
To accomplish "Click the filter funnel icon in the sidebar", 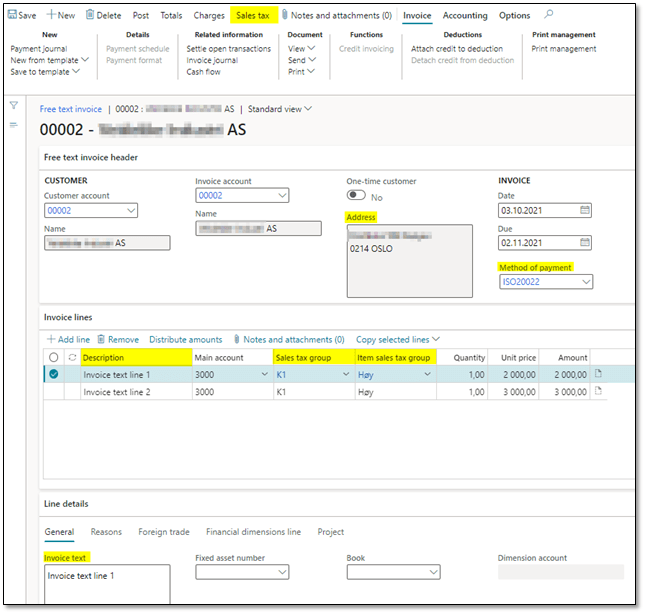I will point(14,106).
